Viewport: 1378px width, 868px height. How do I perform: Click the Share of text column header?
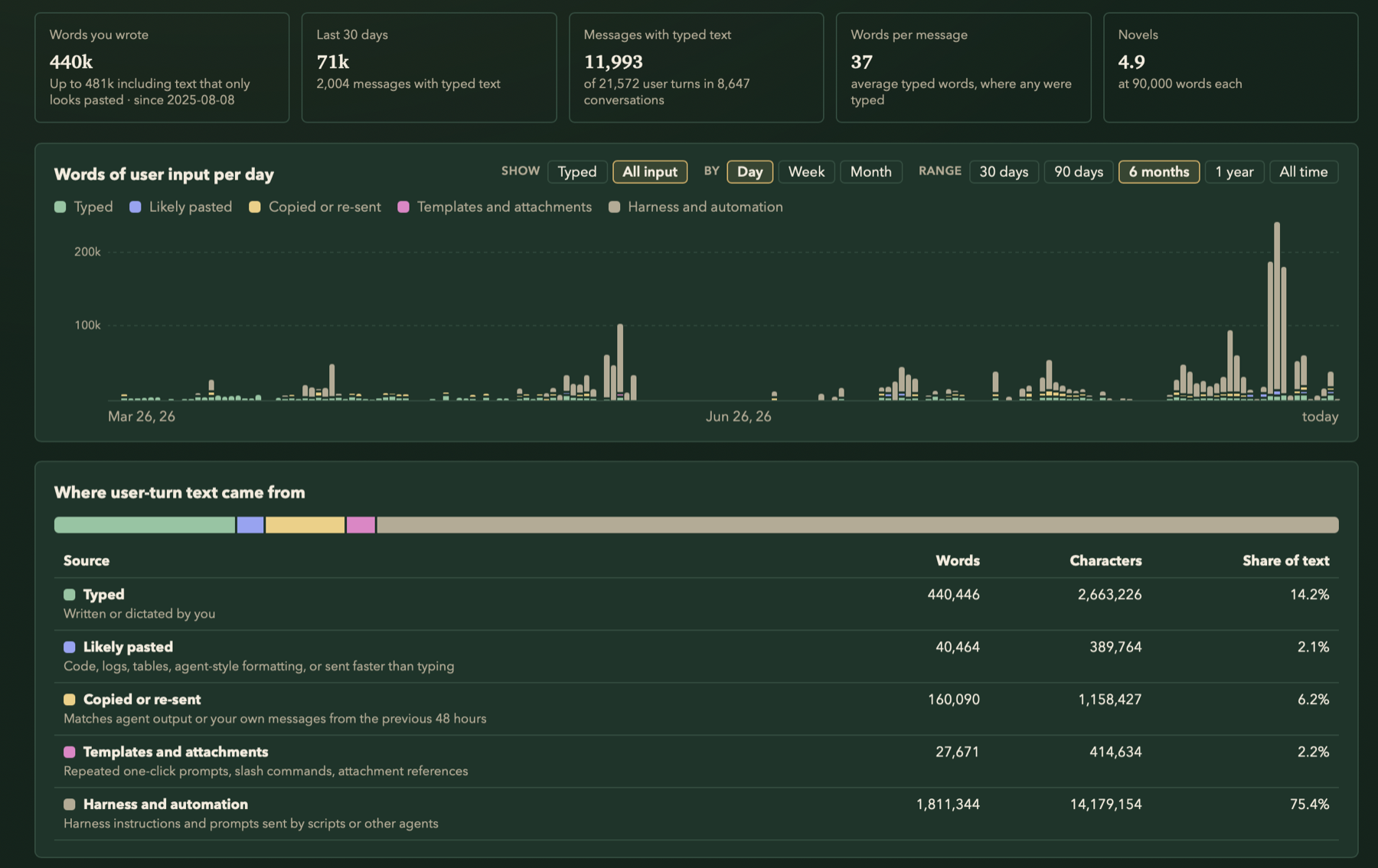(x=1286, y=560)
